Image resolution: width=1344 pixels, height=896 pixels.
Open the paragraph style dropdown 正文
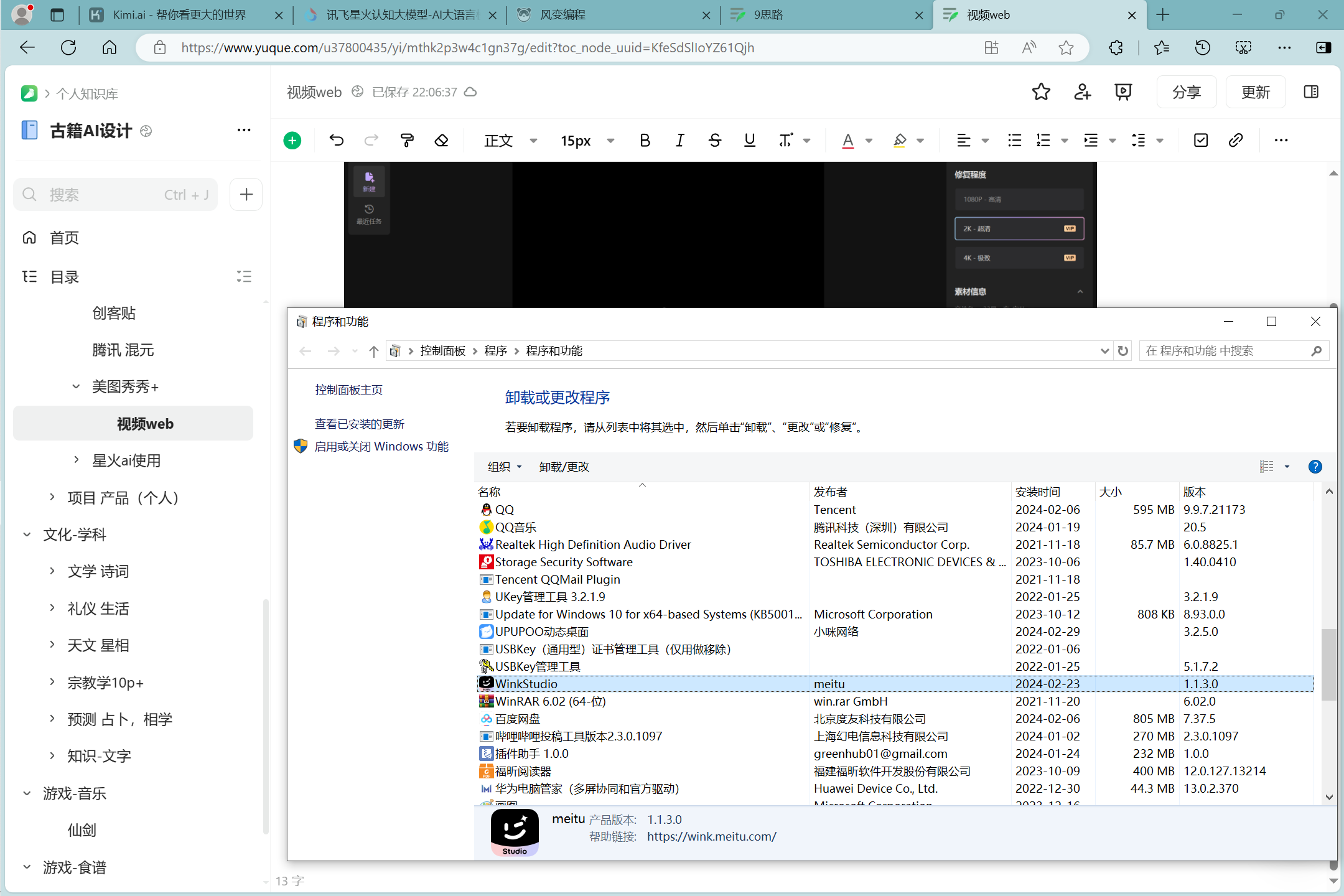510,141
